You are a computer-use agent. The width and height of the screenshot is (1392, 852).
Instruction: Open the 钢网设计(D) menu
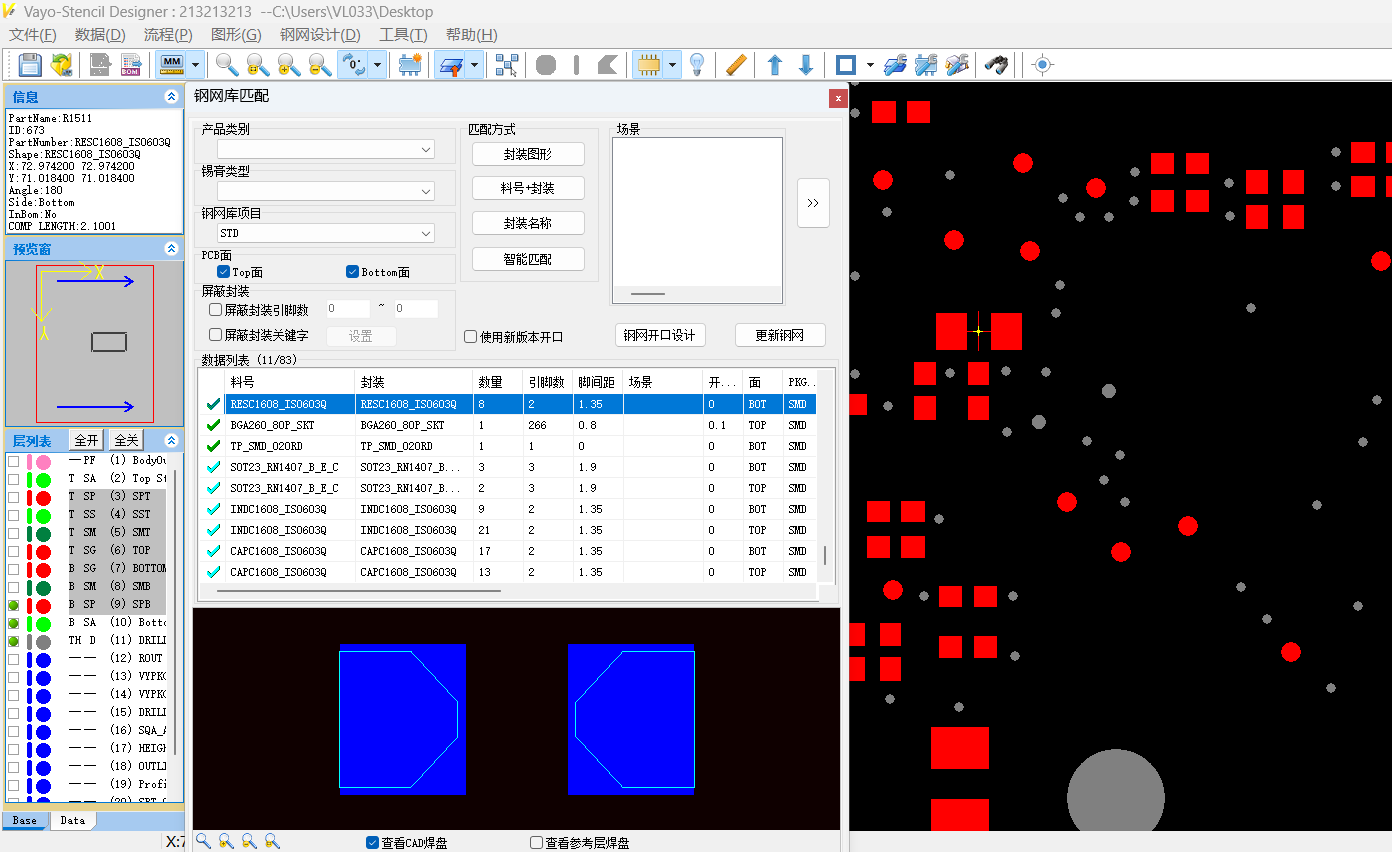point(320,35)
